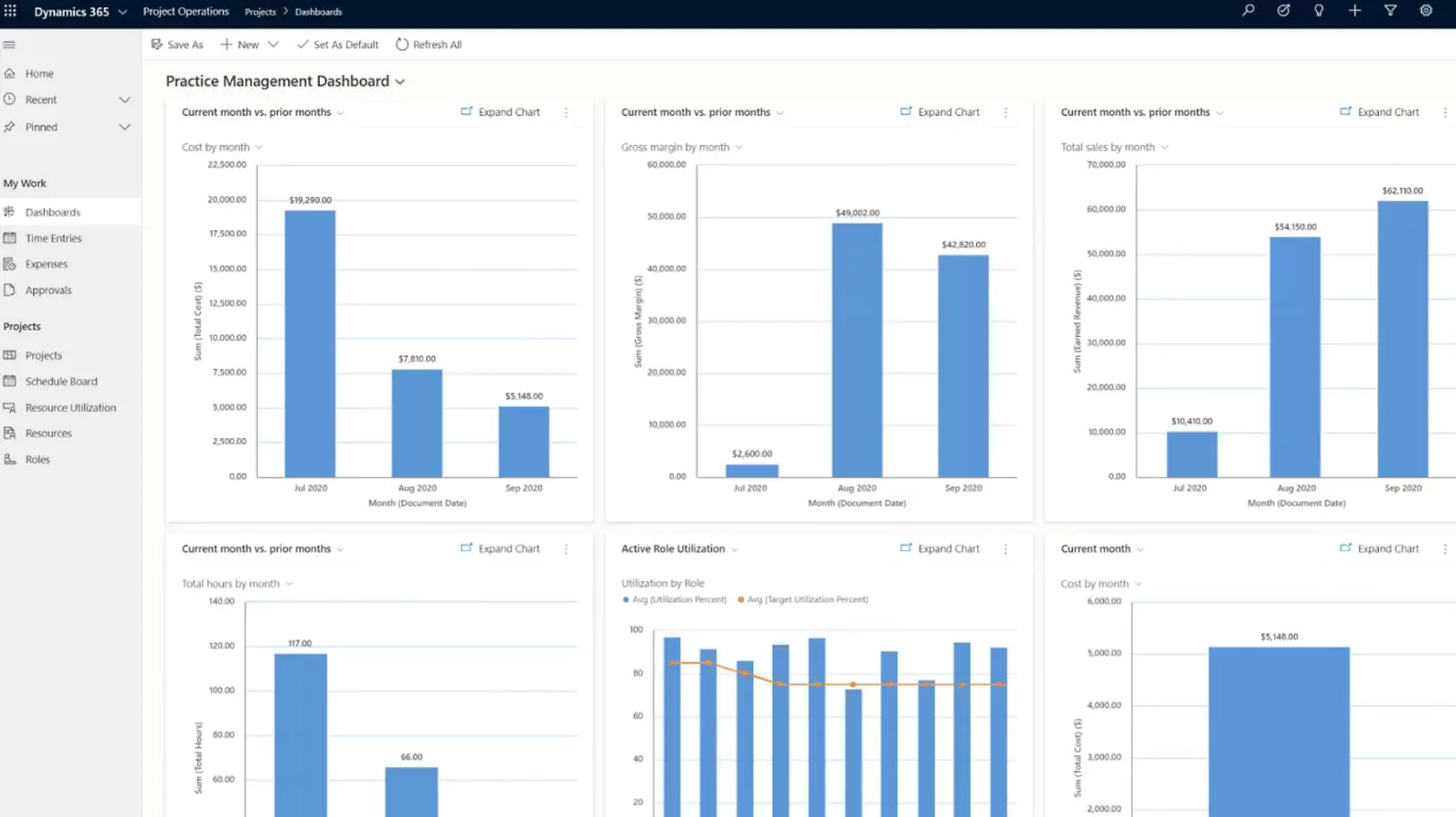Click the Aug 2020 gross margin bar
This screenshot has height=817, width=1456.
point(857,349)
